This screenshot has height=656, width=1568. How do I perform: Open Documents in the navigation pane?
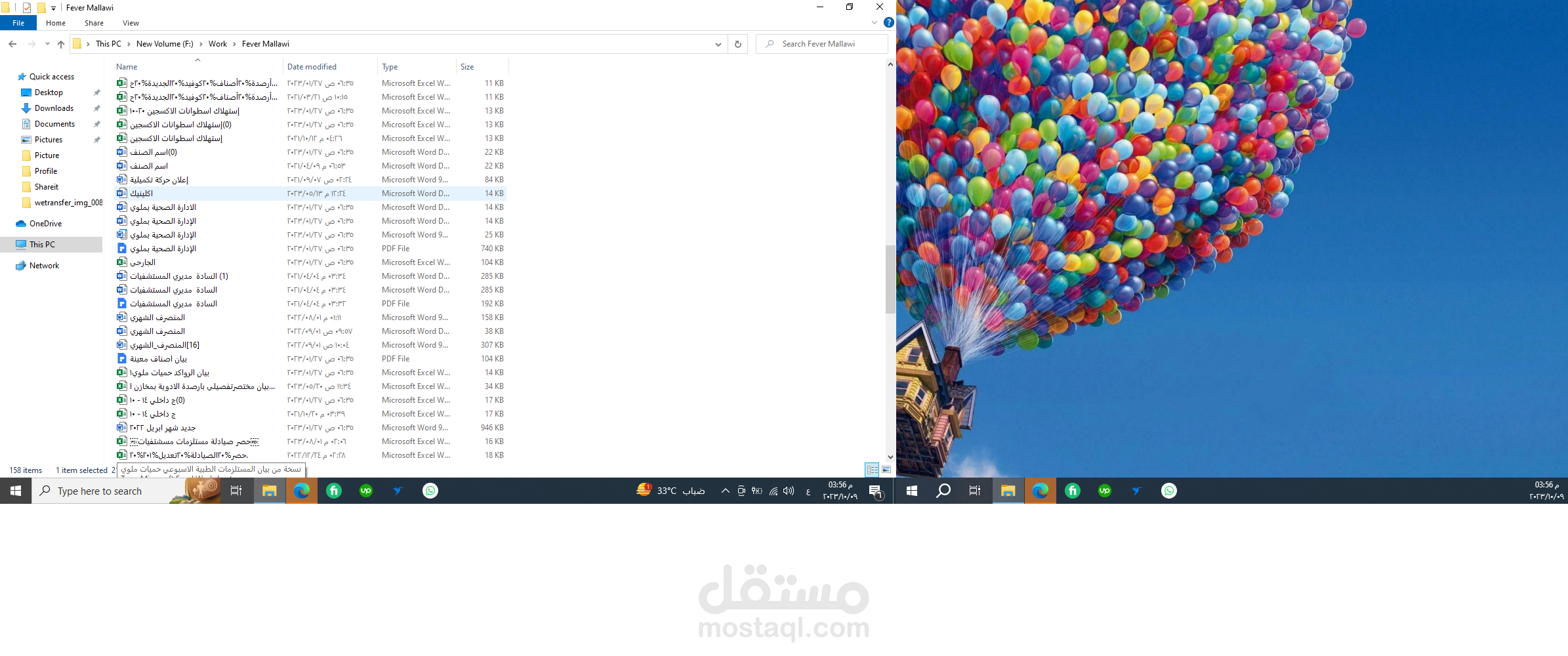(x=54, y=124)
